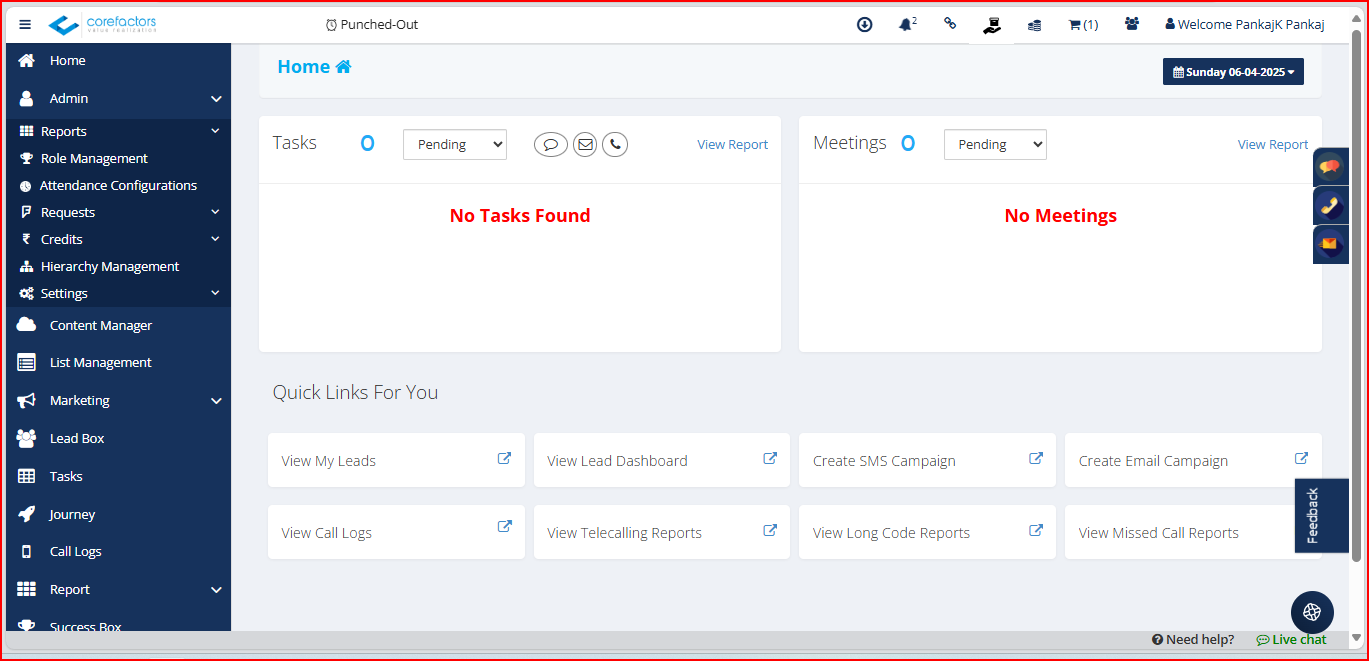Open Journey in sidebar
Screen dimensions: 1369x661
click(118, 515)
